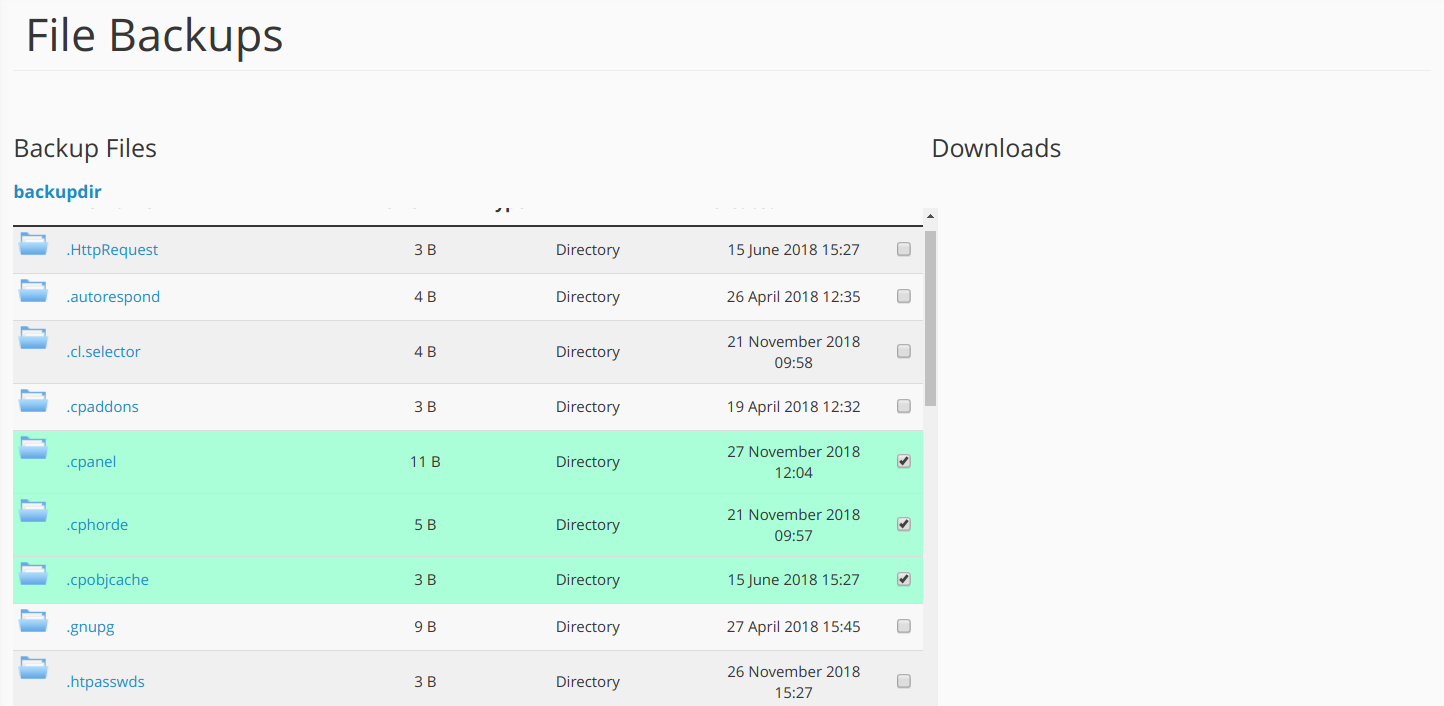Uncheck the .cpanel directory checkbox
The image size is (1444, 706).
904,461
